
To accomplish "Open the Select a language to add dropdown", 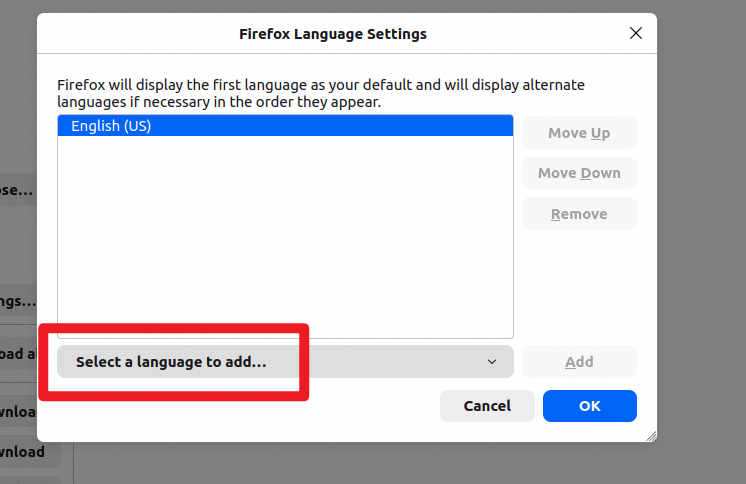I will coord(285,362).
